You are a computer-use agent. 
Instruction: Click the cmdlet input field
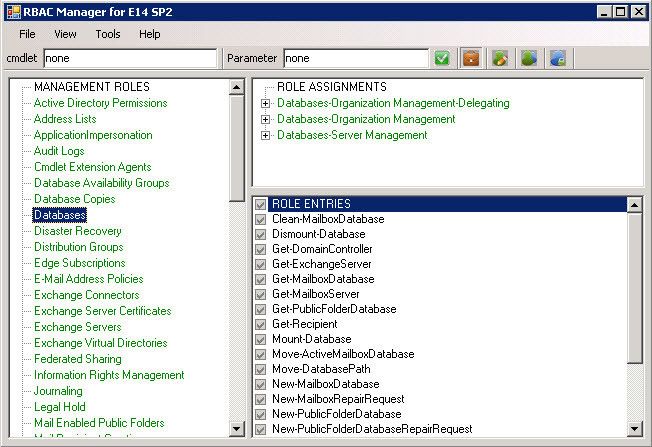click(130, 58)
